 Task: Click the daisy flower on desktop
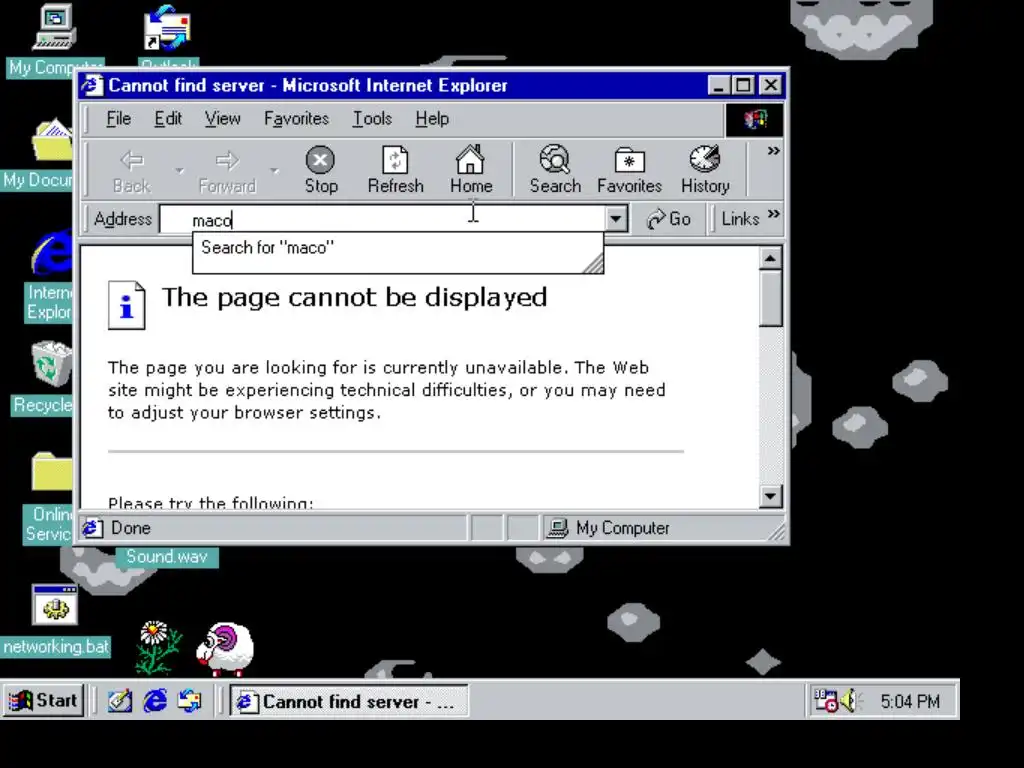point(156,648)
